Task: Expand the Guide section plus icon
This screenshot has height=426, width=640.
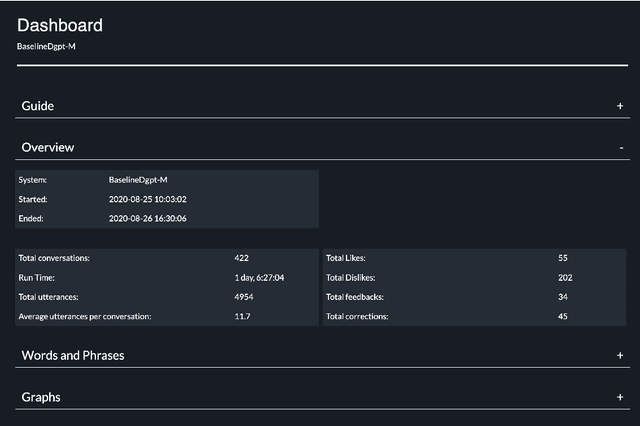Action: pyautogui.click(x=620, y=106)
